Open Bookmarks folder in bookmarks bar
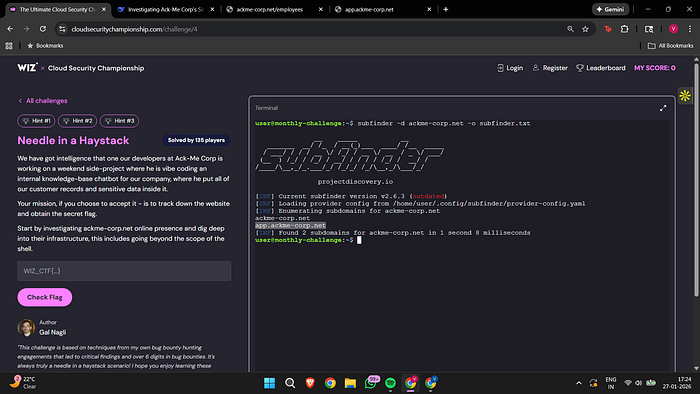This screenshot has width=700, height=394. click(x=45, y=46)
